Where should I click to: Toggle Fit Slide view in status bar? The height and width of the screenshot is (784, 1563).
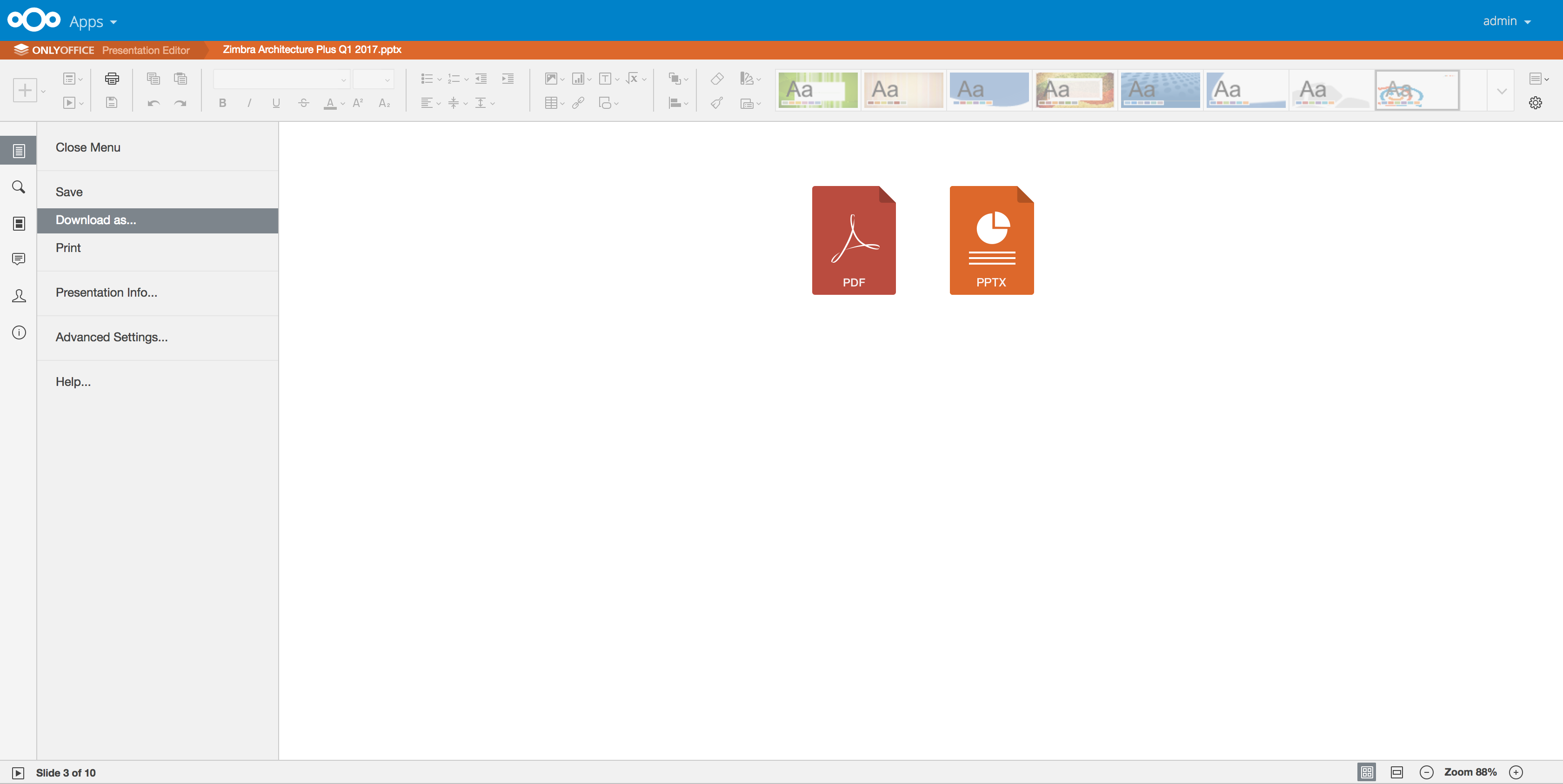coord(1366,772)
